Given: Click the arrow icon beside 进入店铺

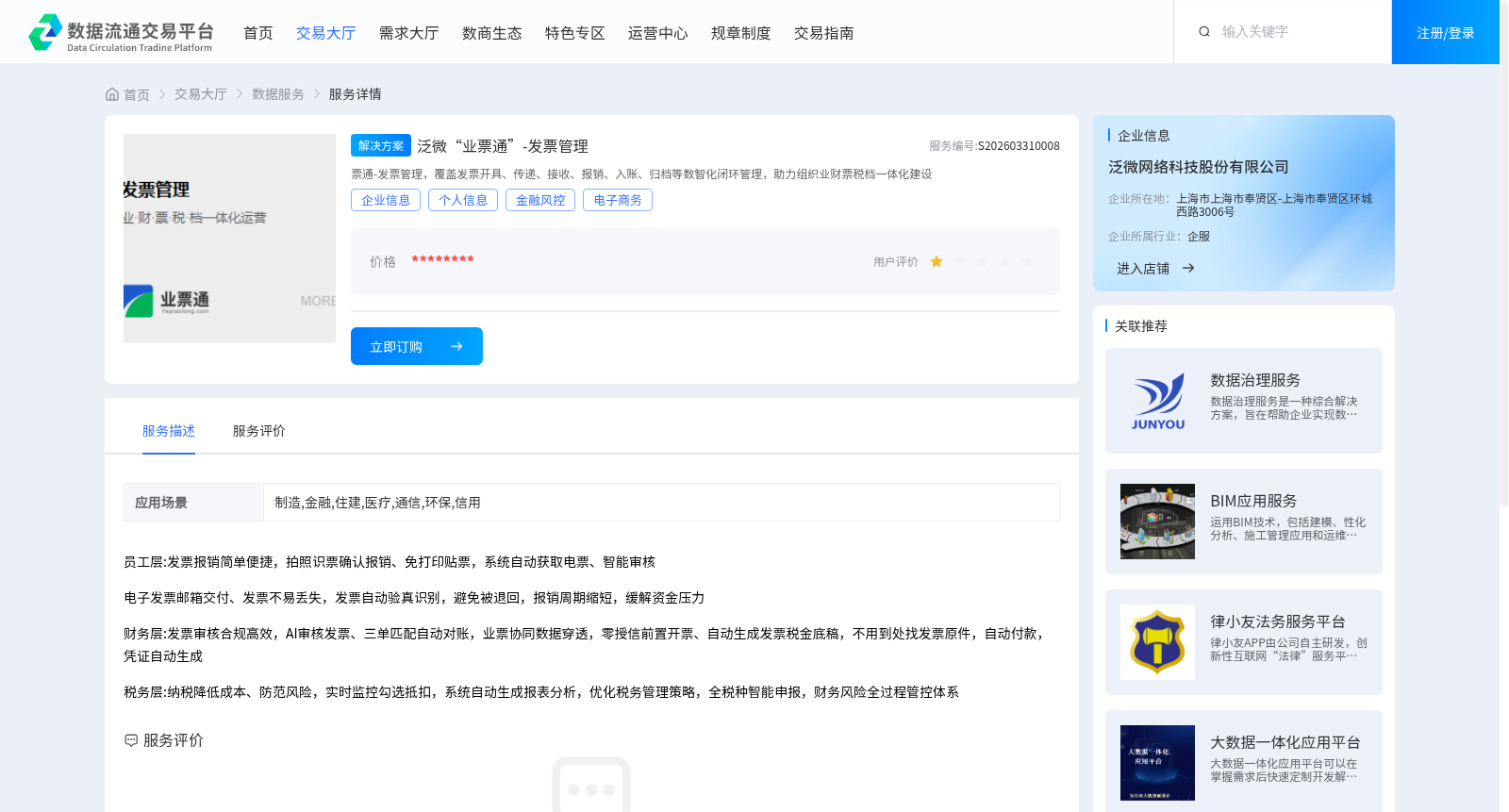Looking at the screenshot, I should (x=1188, y=269).
